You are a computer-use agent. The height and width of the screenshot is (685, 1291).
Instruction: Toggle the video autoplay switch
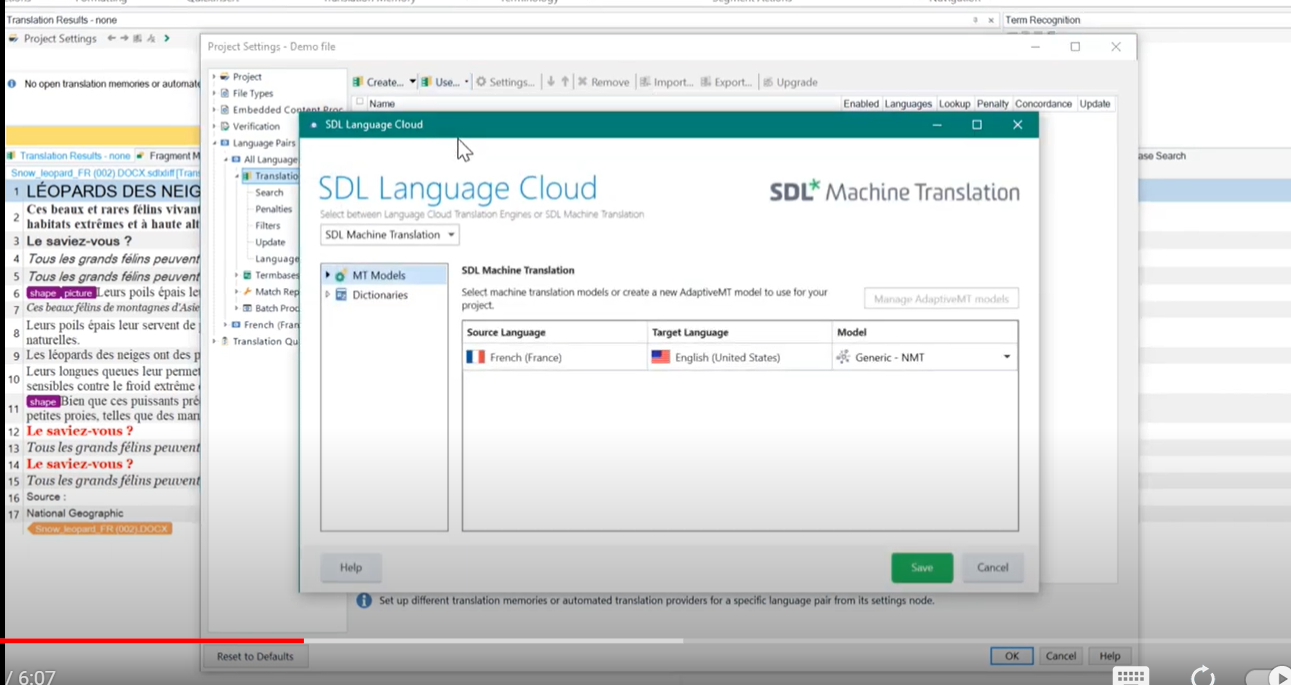coord(1267,677)
